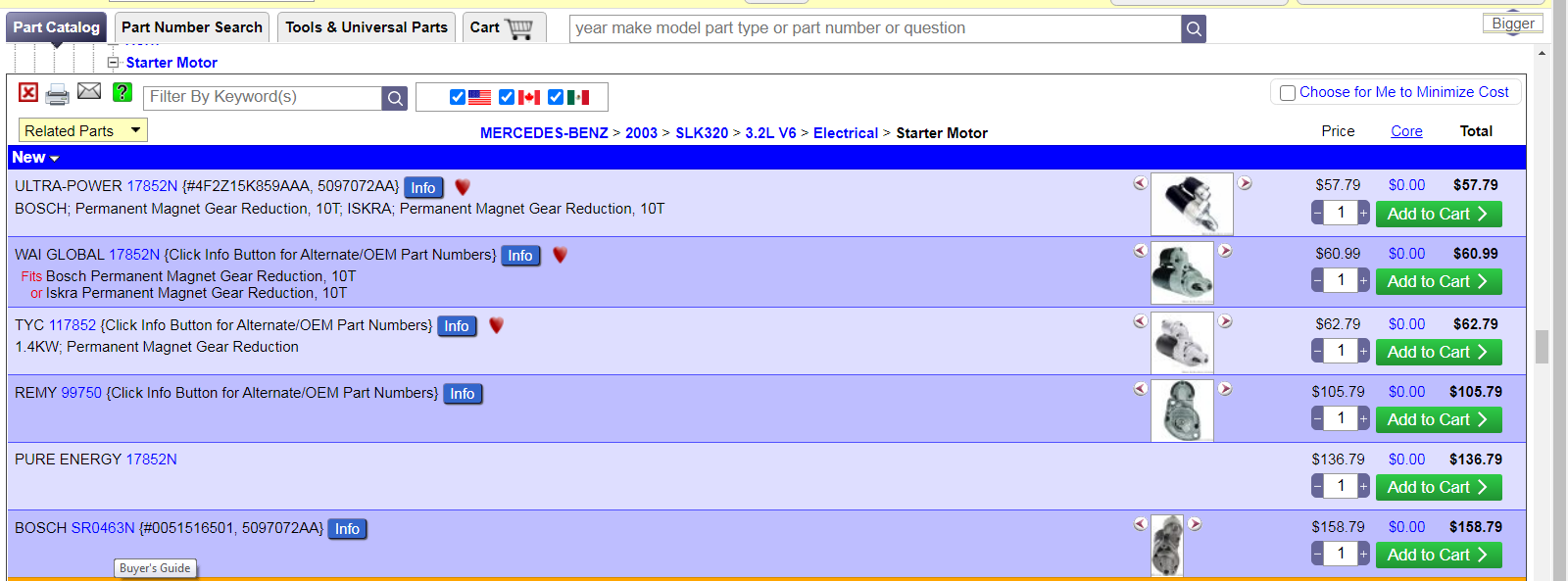Increase quantity for TYC 117852
Image resolution: width=1568 pixels, height=581 pixels.
[1363, 351]
